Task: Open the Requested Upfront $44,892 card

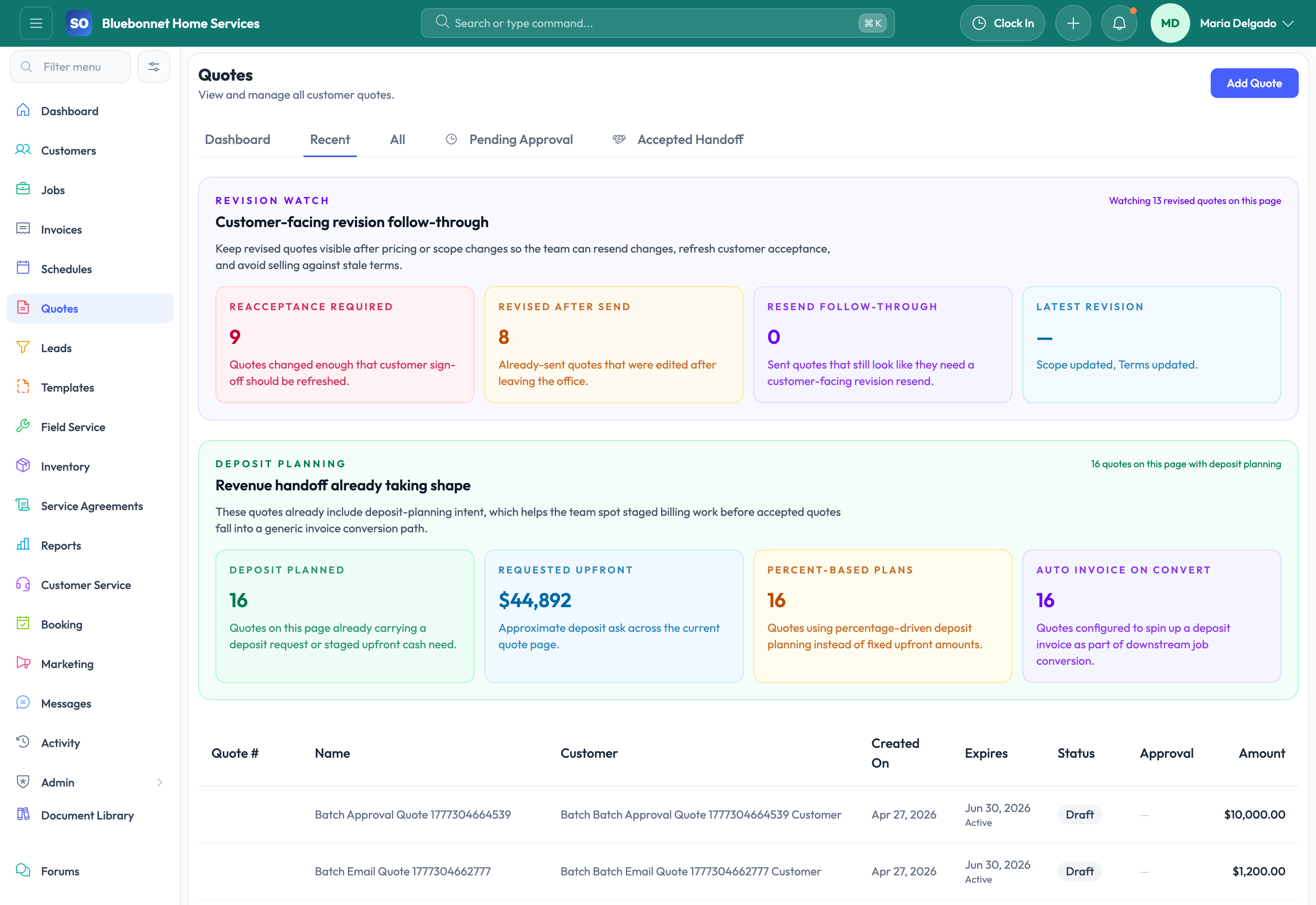Action: pos(614,616)
